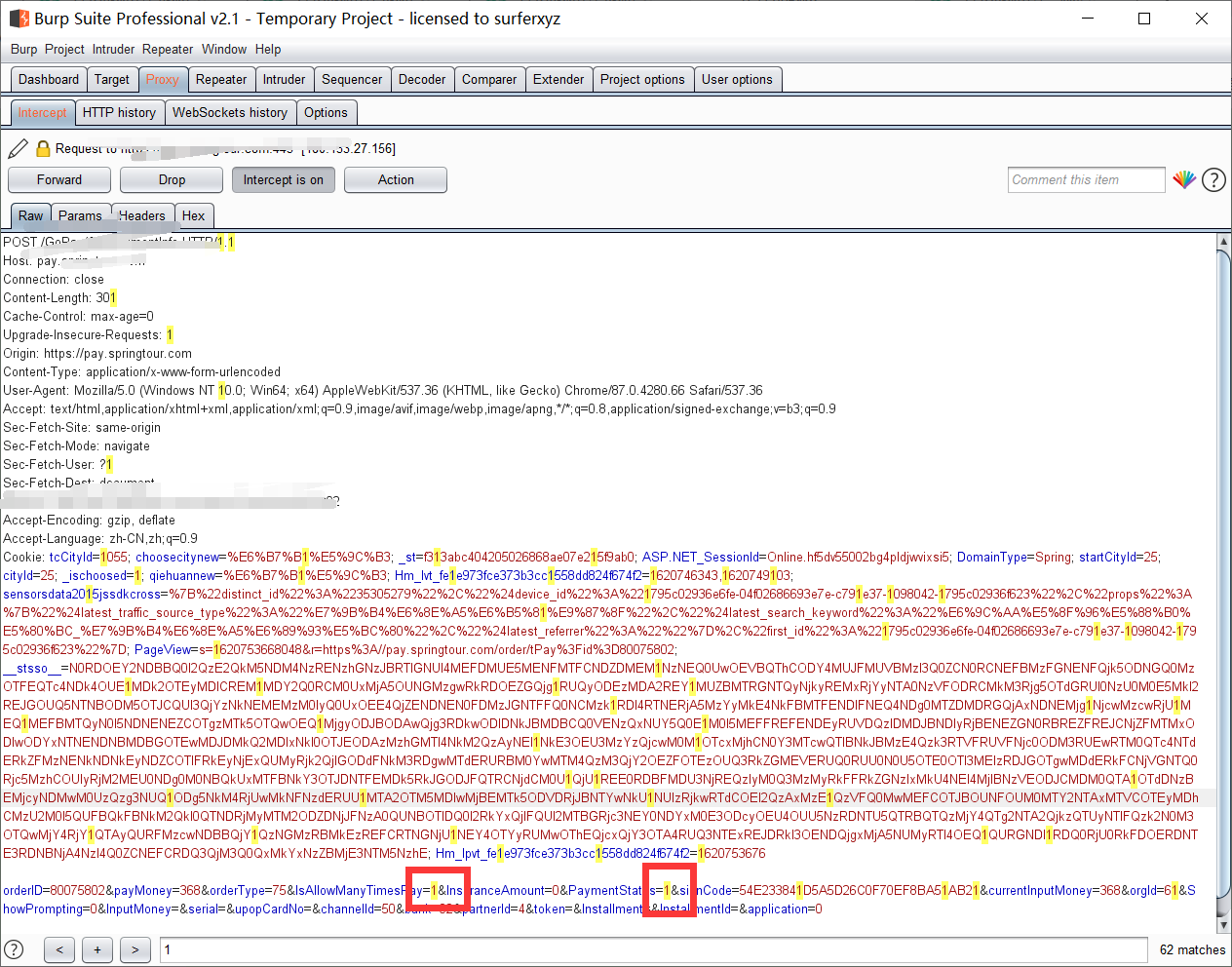Click the bottom-left search help icon

pyautogui.click(x=14, y=948)
